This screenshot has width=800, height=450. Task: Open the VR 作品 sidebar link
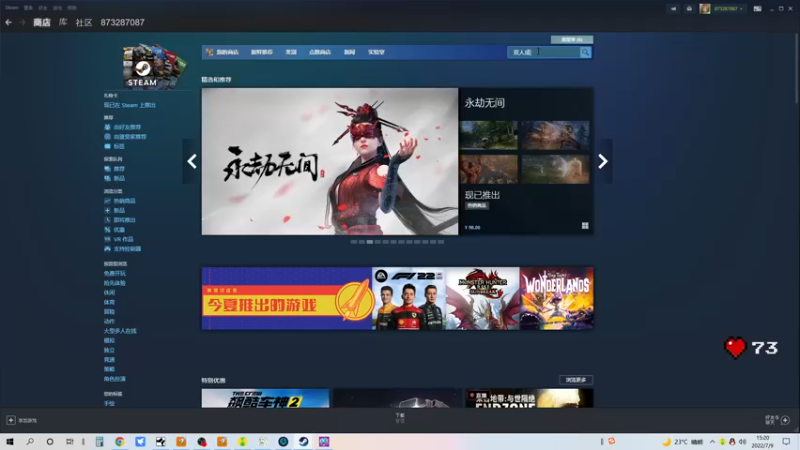(123, 239)
